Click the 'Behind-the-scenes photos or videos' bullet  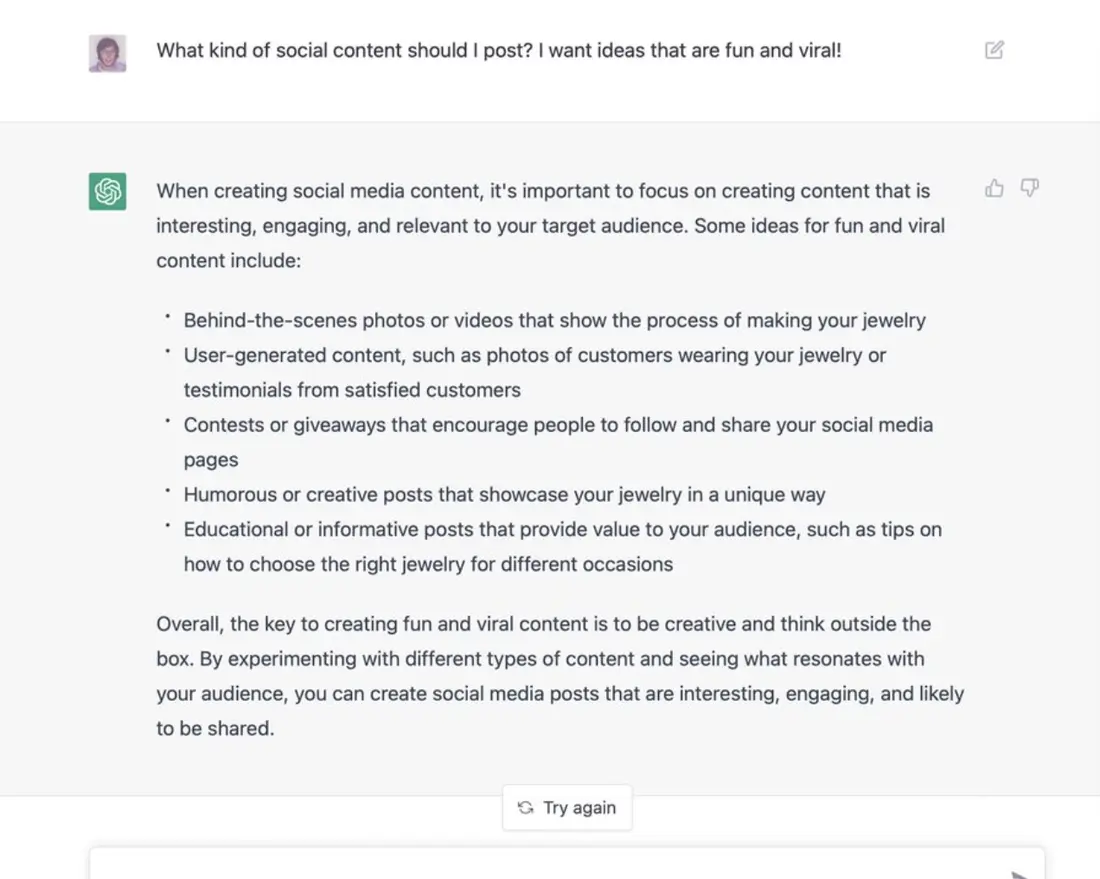pos(554,321)
